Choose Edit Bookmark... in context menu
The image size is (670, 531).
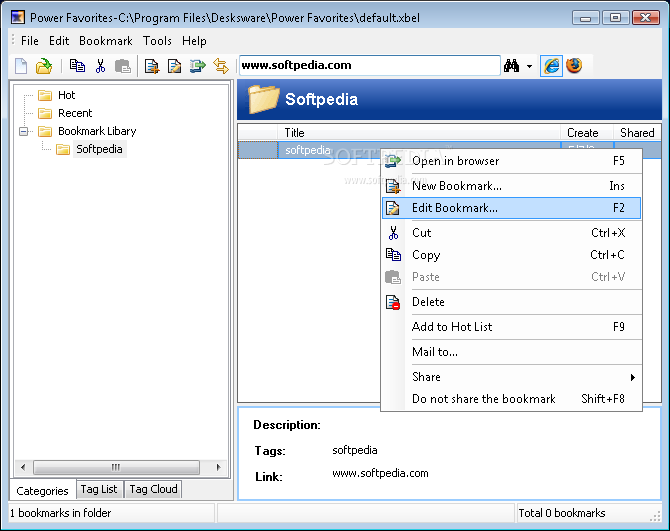point(511,208)
